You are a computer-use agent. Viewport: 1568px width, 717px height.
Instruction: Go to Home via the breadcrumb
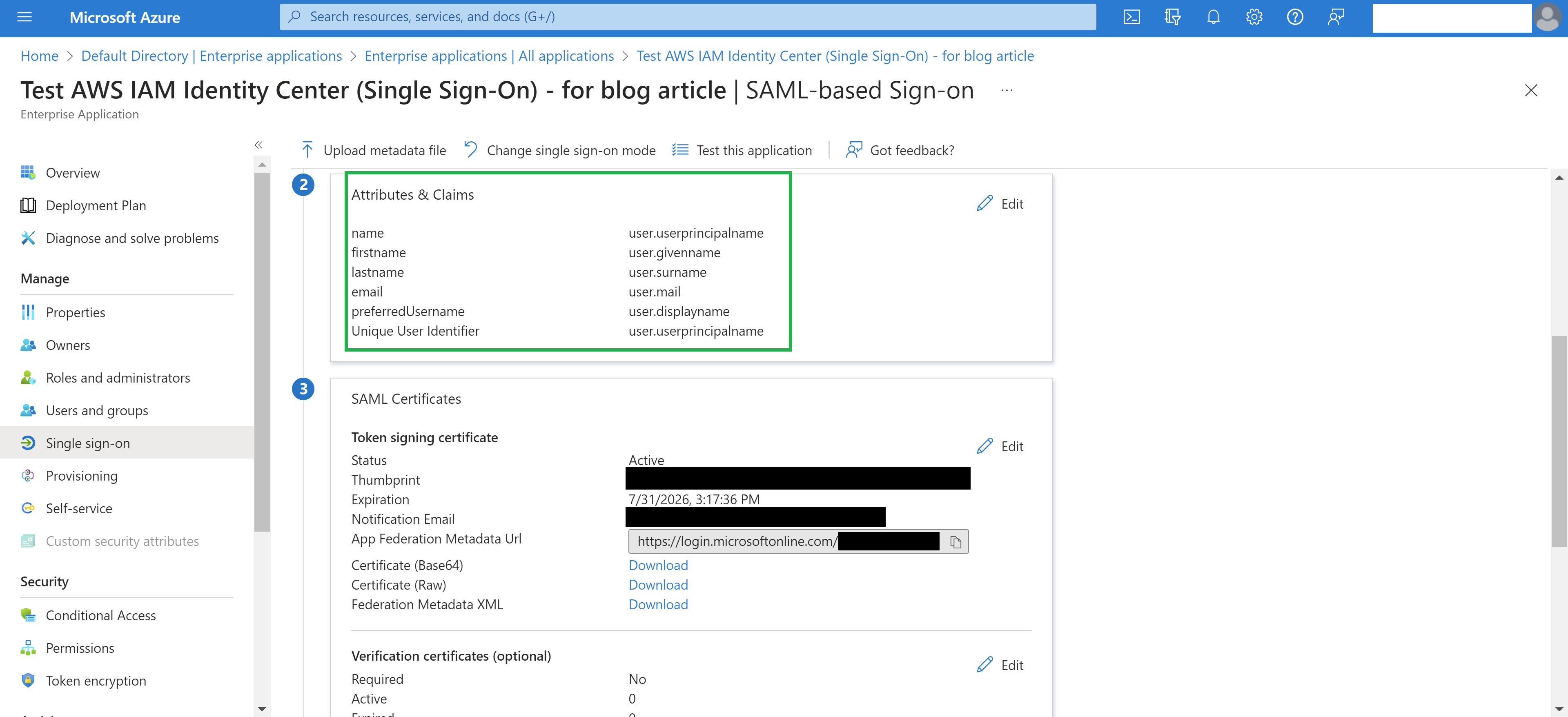tap(39, 56)
